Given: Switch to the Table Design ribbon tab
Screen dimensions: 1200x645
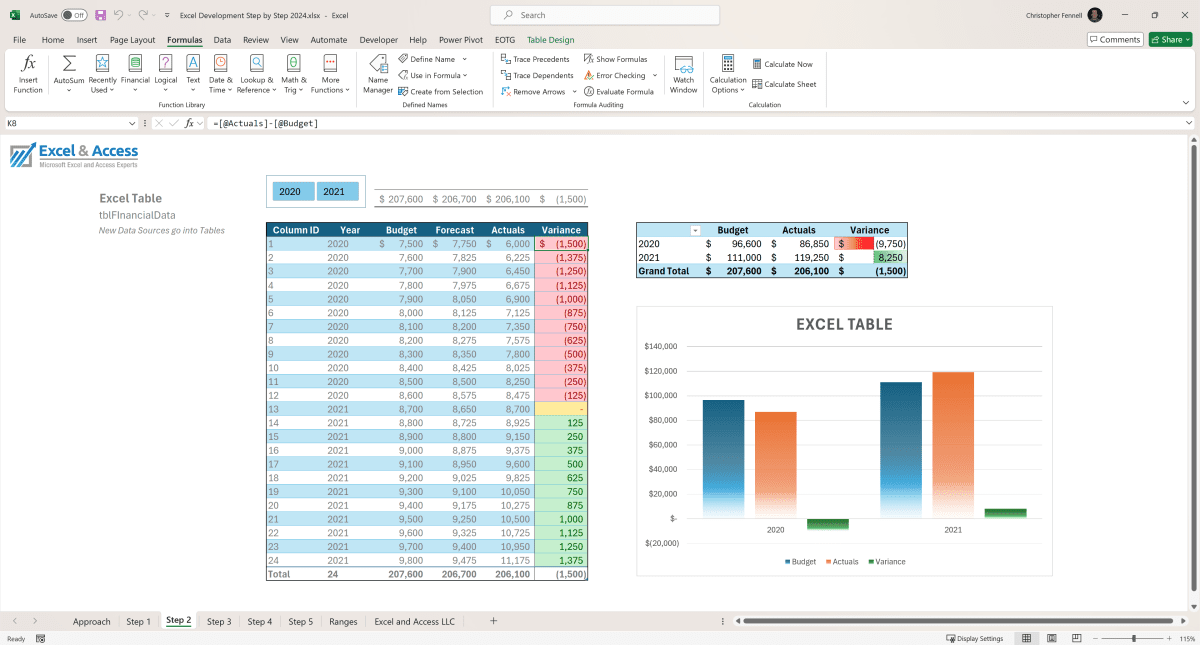Looking at the screenshot, I should click(x=550, y=39).
